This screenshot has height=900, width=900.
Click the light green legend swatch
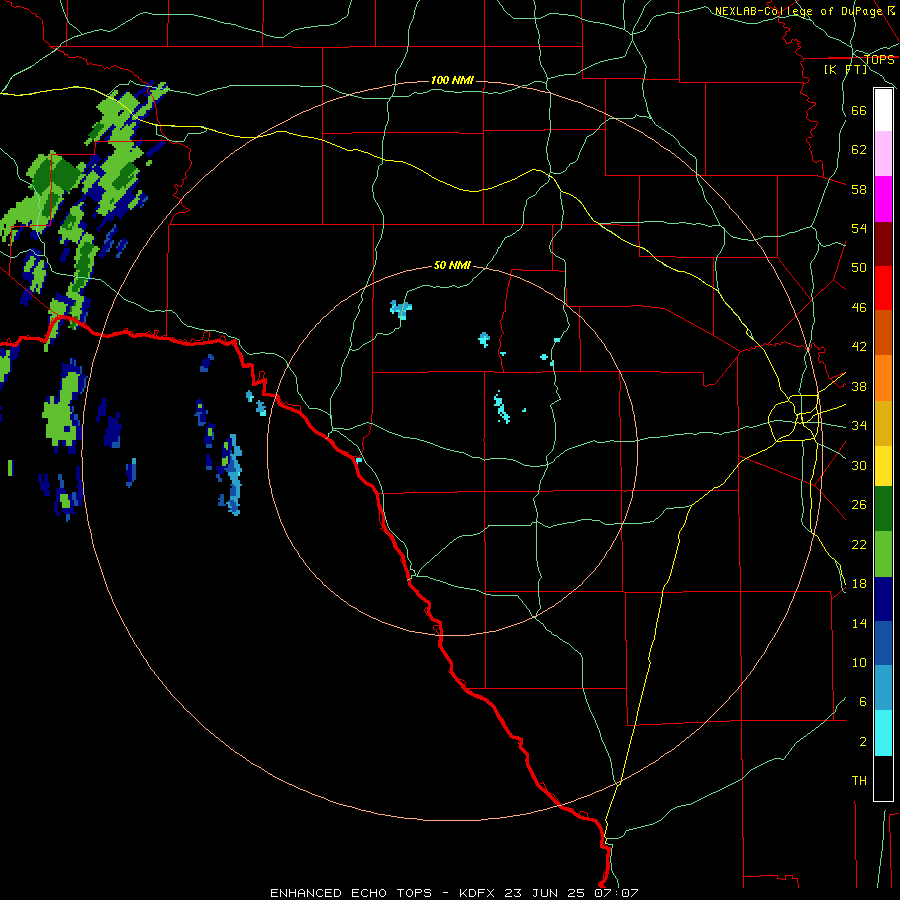(x=883, y=554)
